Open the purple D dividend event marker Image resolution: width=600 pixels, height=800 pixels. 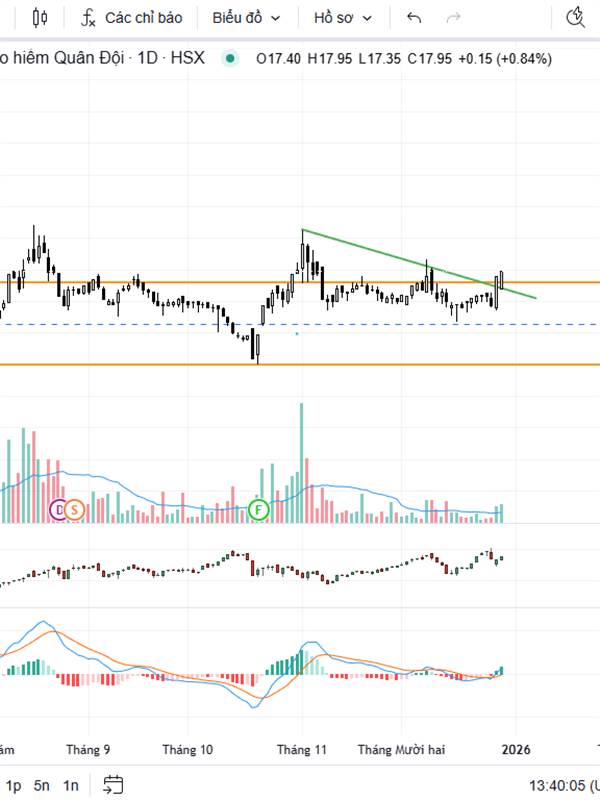(59, 510)
